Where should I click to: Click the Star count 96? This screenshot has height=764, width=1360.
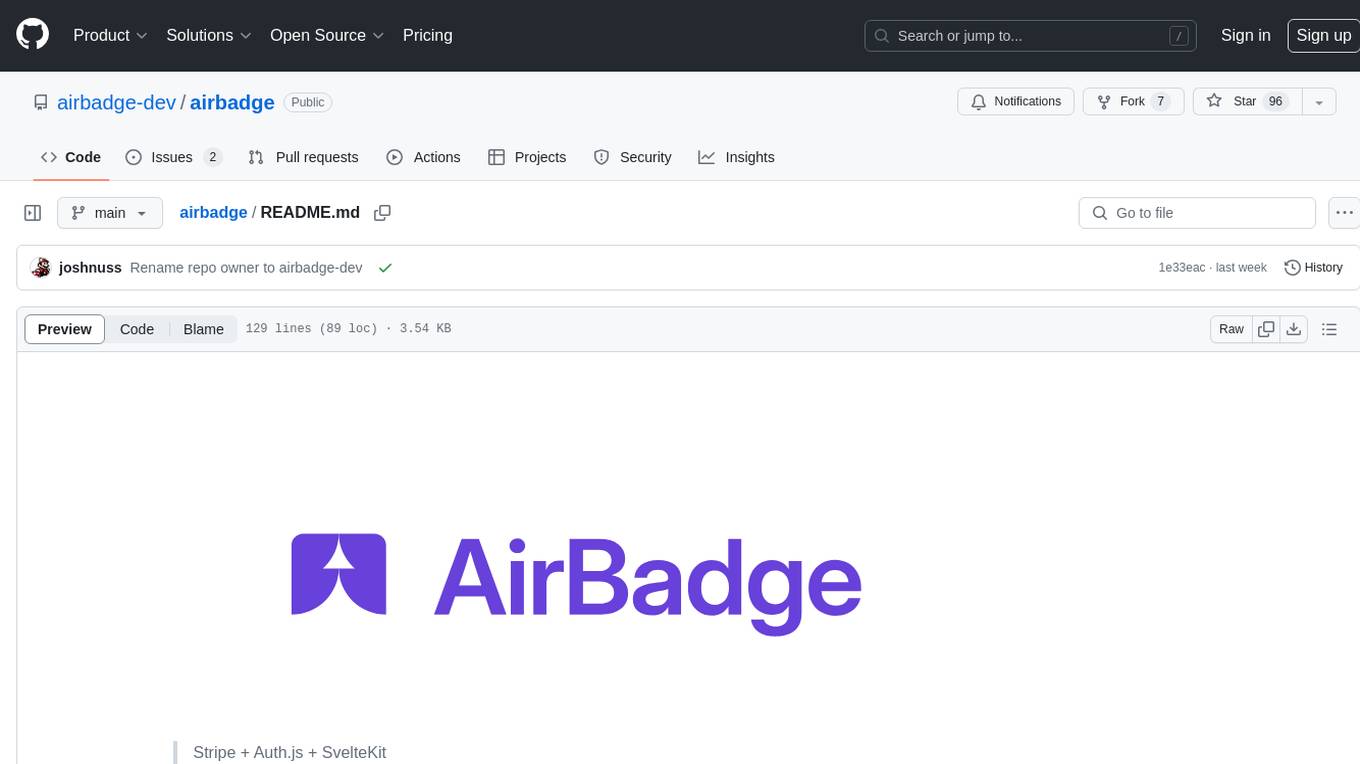coord(1275,102)
